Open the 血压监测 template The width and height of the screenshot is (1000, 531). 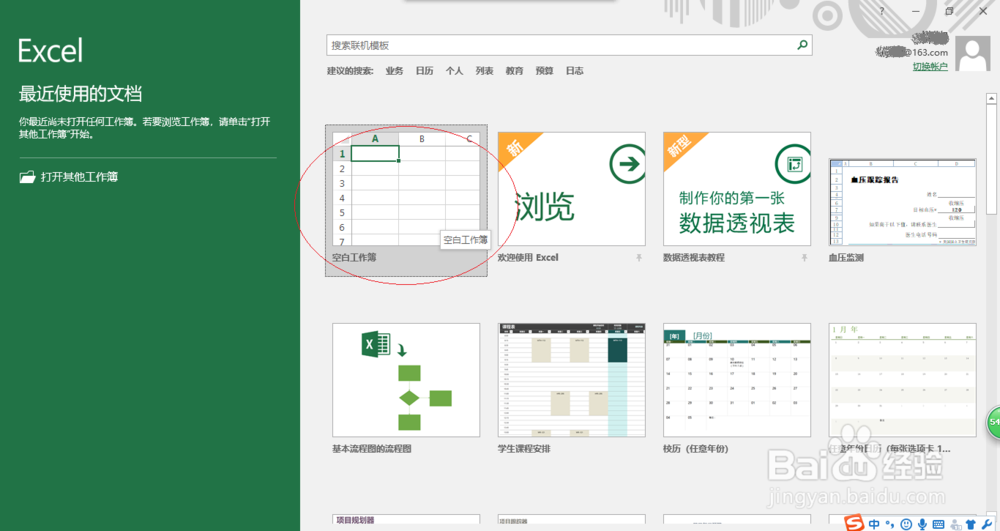902,202
